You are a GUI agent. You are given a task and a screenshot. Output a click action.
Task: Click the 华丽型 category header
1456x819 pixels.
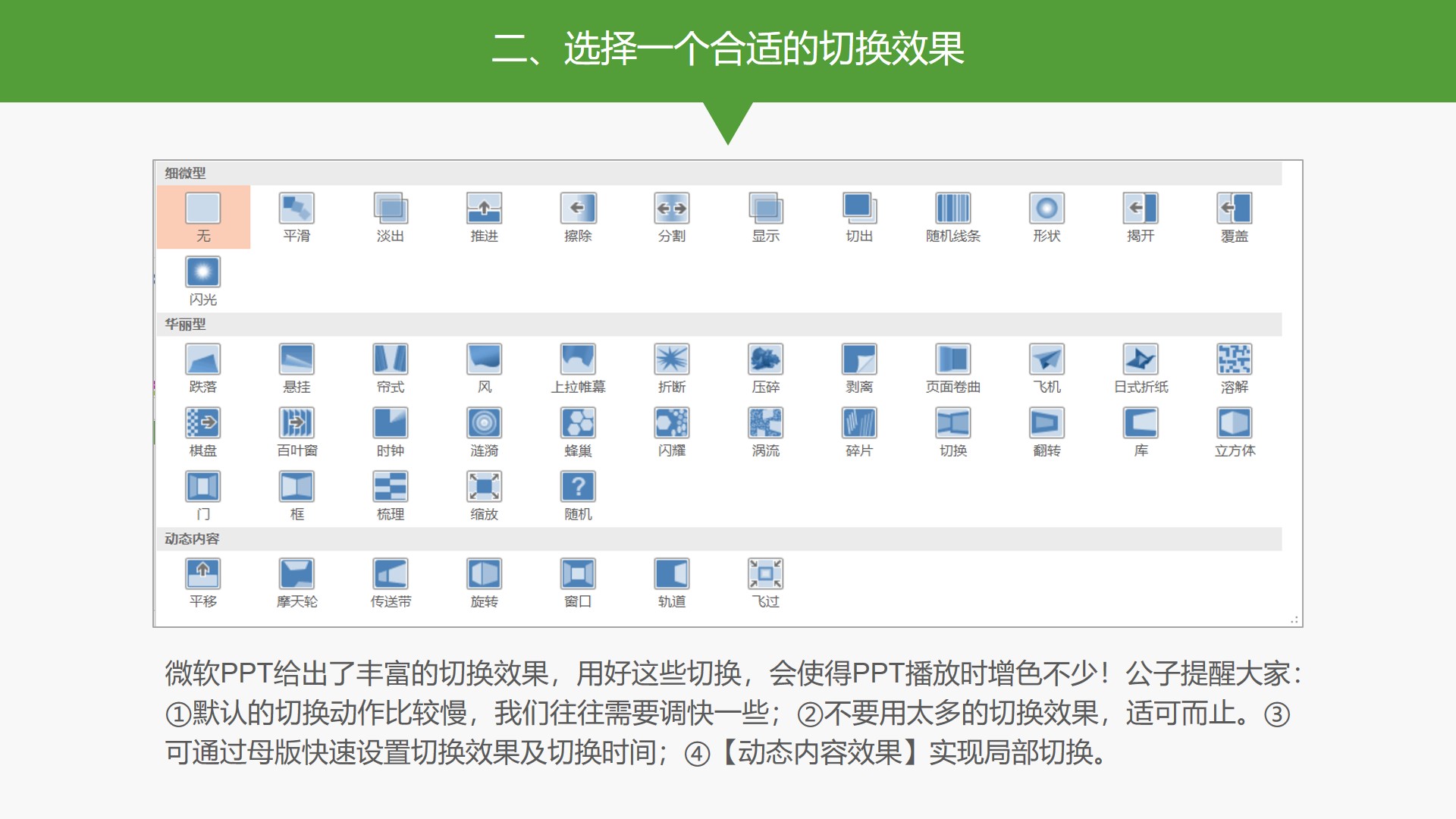point(719,325)
